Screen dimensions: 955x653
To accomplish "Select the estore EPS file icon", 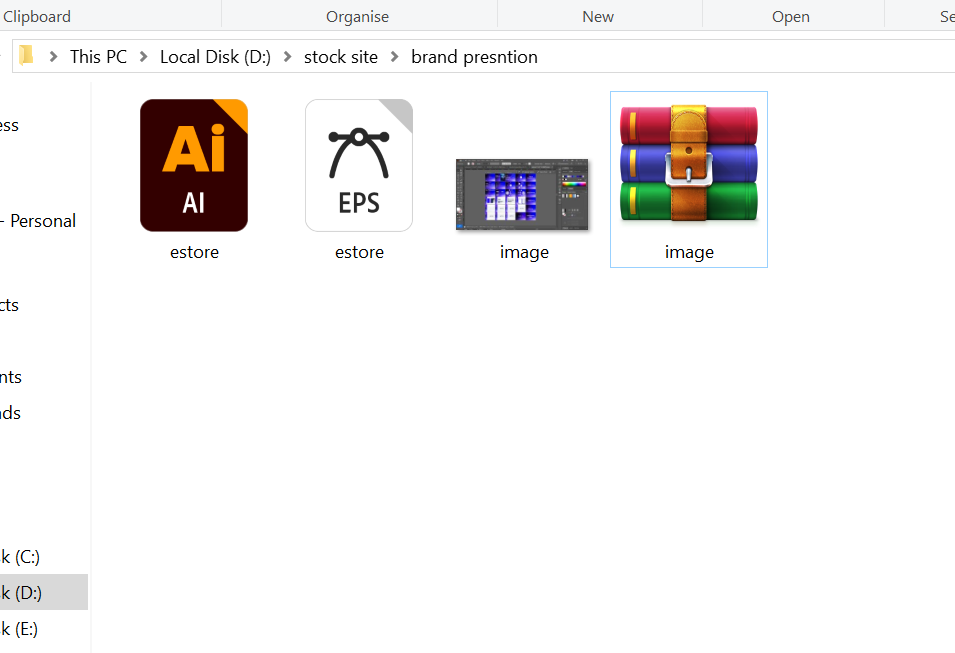I will point(359,165).
